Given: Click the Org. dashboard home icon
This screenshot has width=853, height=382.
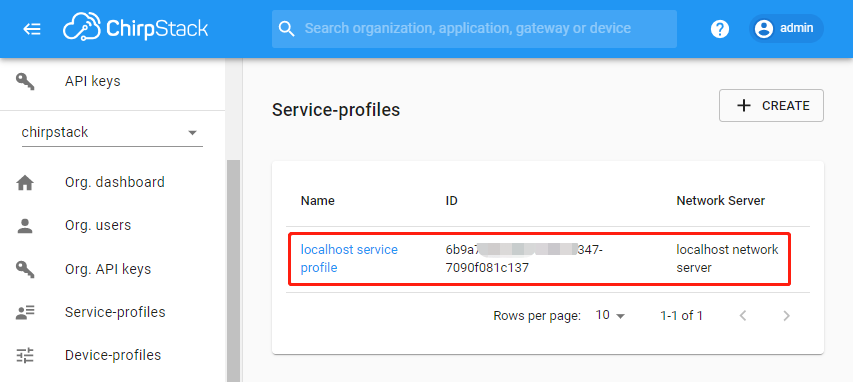Looking at the screenshot, I should click(25, 183).
